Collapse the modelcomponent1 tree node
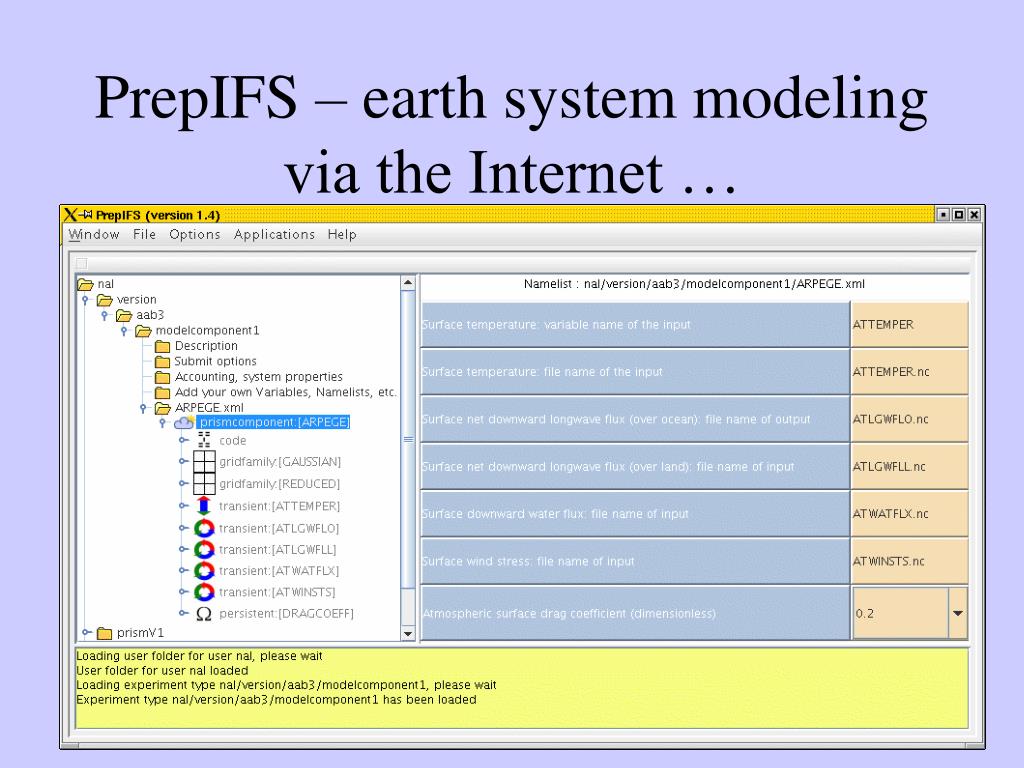The width and height of the screenshot is (1024, 768). [x=124, y=331]
